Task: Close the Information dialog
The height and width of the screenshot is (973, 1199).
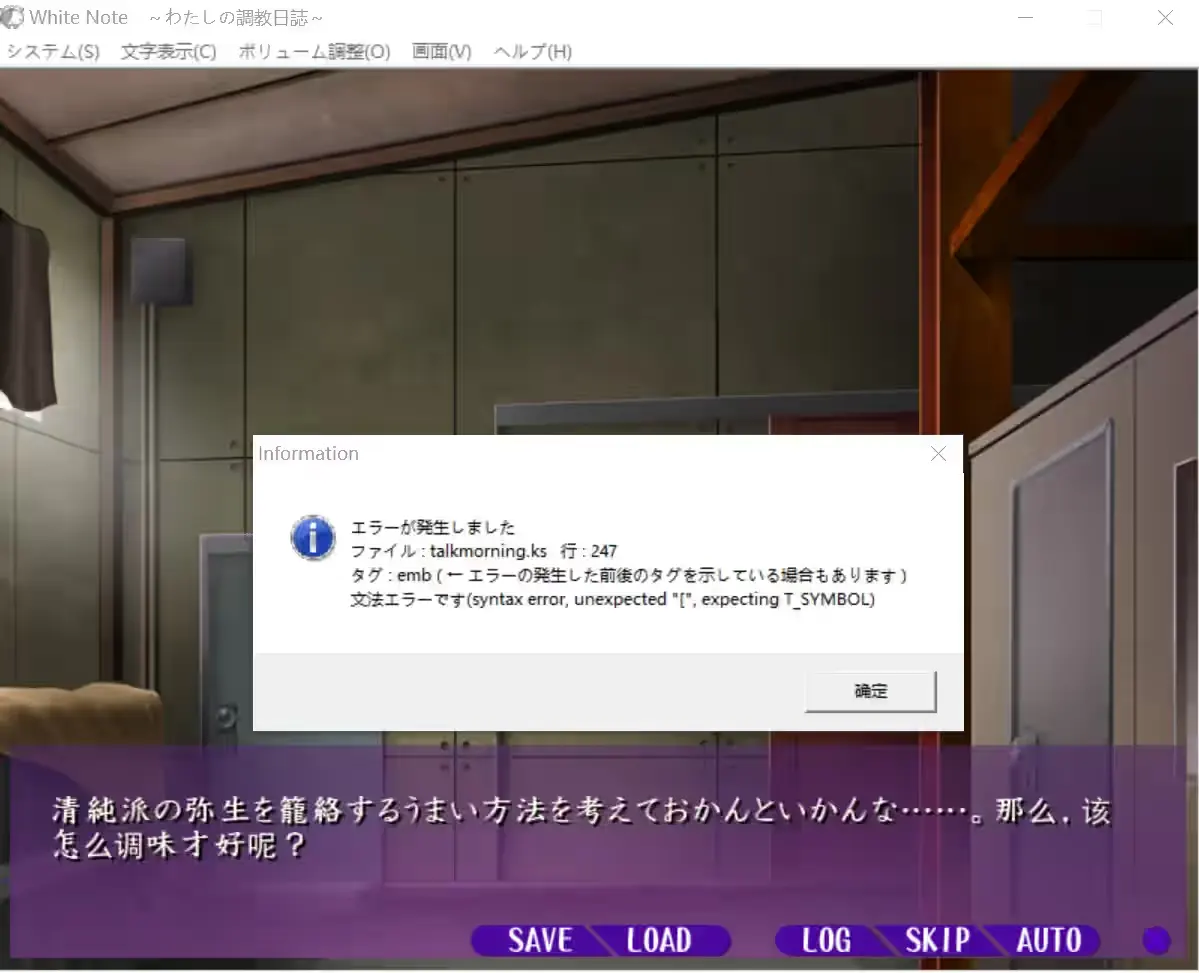Action: [x=938, y=454]
